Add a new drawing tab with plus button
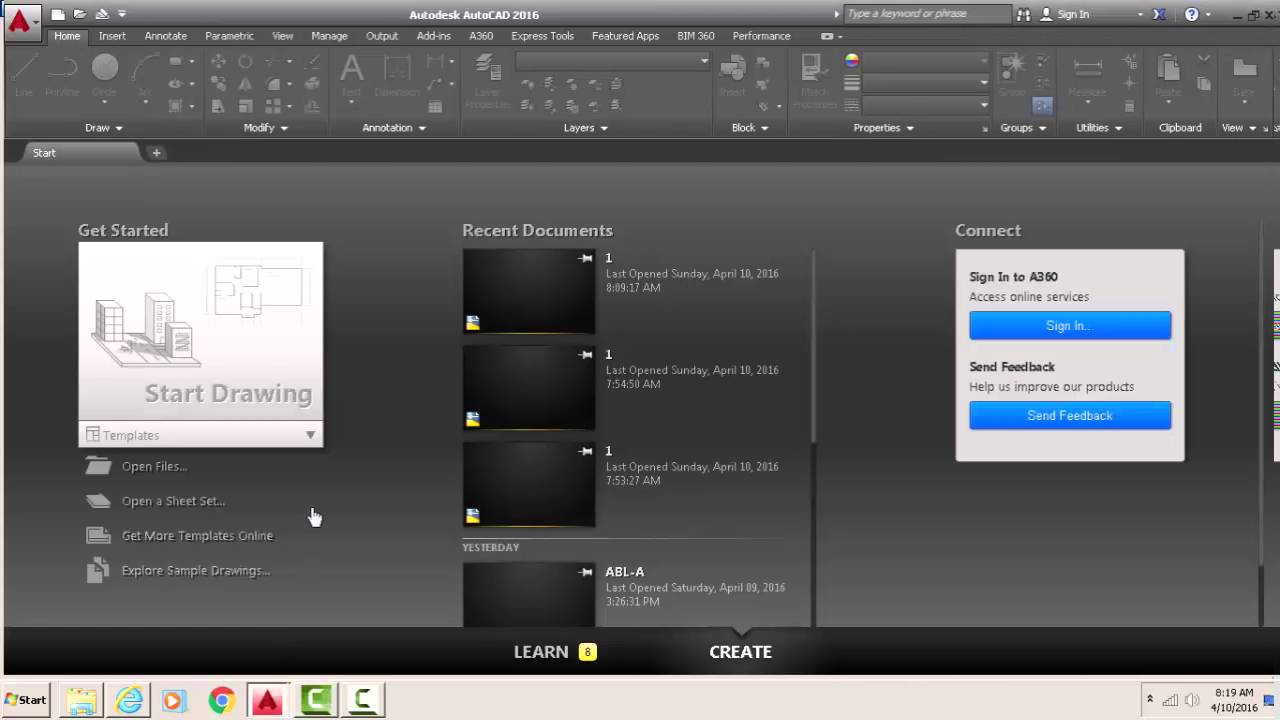 click(x=156, y=153)
